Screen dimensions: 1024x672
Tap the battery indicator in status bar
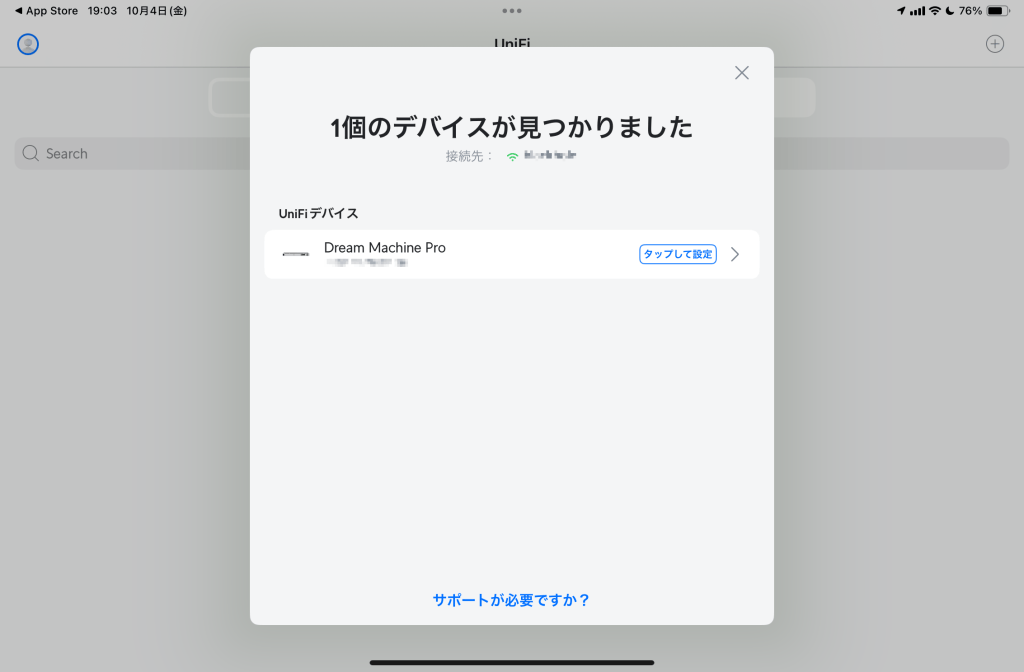pos(998,10)
